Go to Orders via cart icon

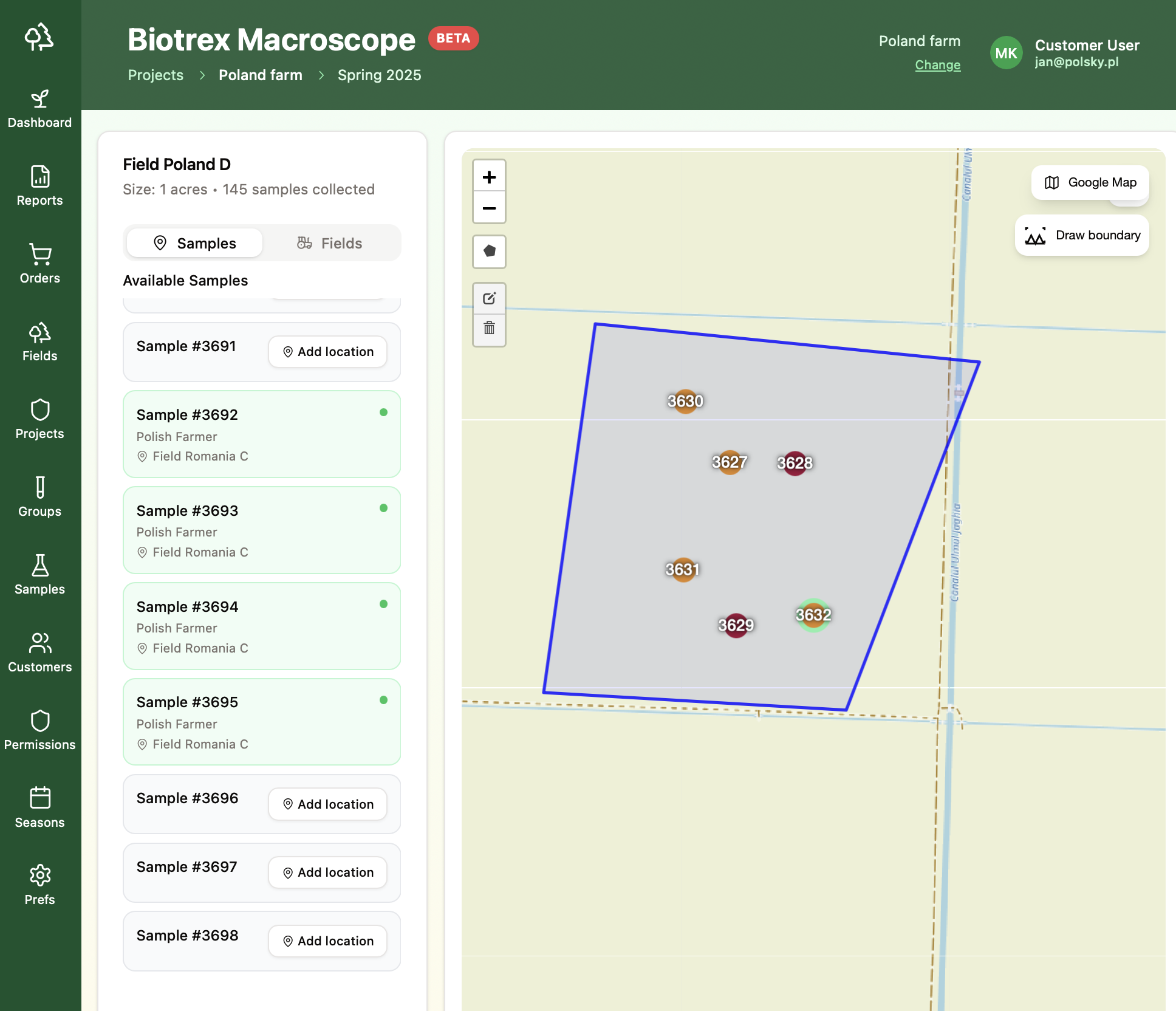click(40, 264)
